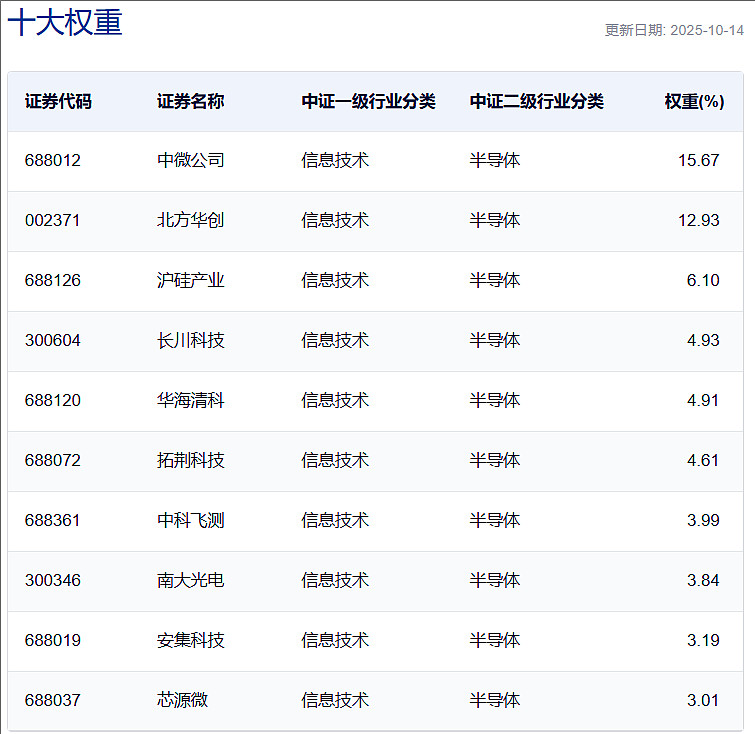Image resolution: width=755 pixels, height=734 pixels.
Task: Click 半导体 in the 芯源微 row
Action: (495, 700)
